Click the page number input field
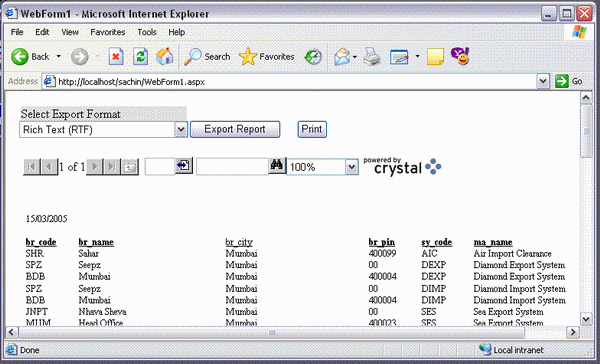Image resolution: width=600 pixels, height=364 pixels. point(160,167)
